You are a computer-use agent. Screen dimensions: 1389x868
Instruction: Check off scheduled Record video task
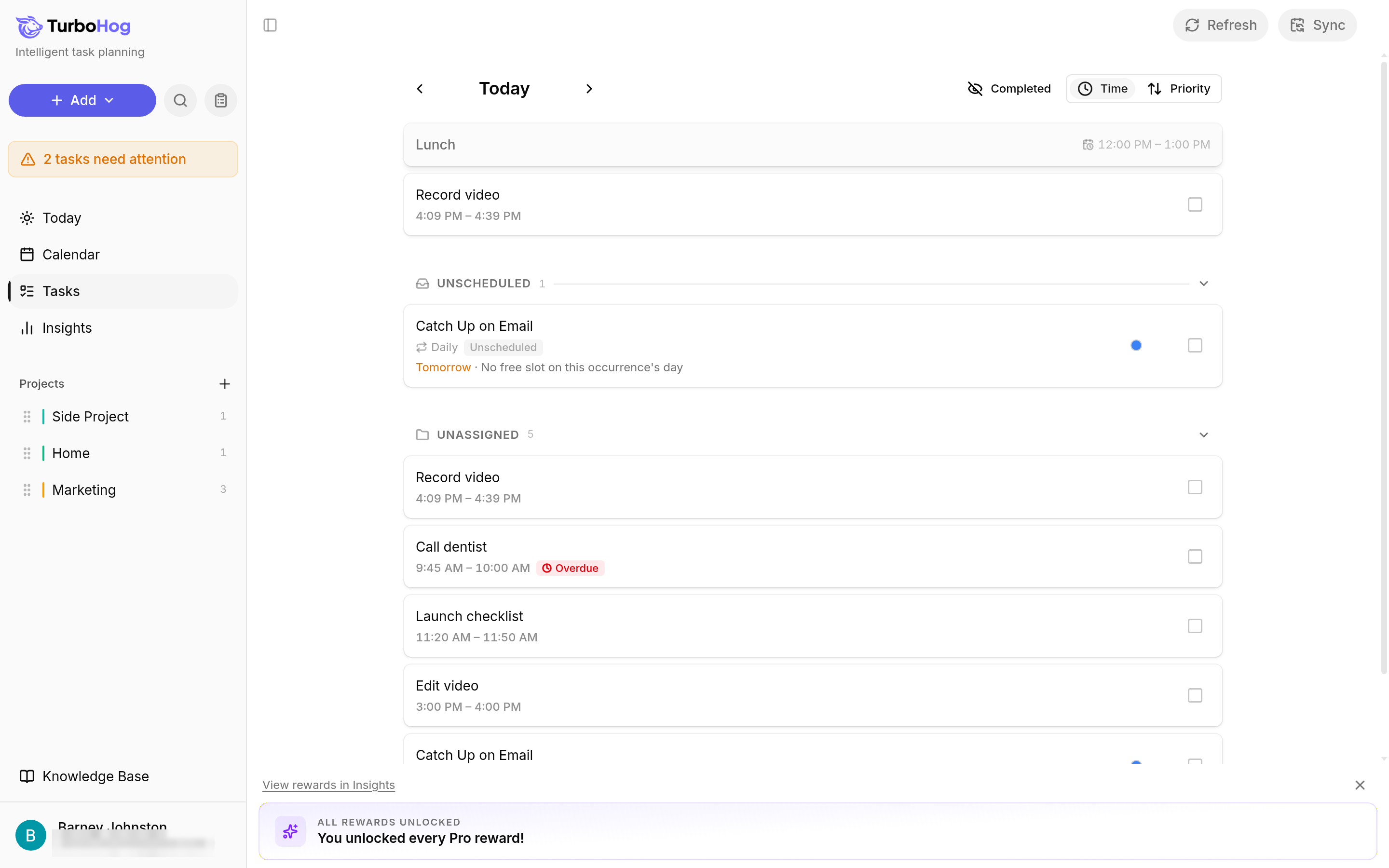pos(1195,204)
